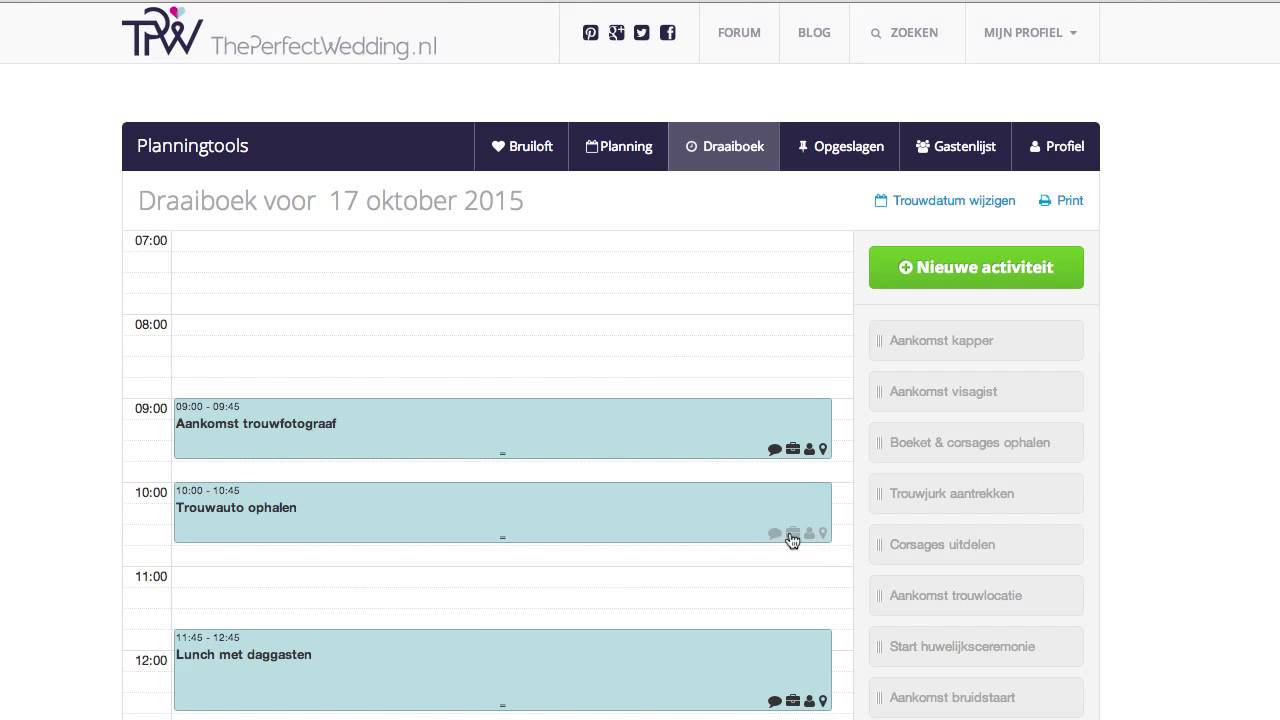Click the Lunch met daggasten event title
Image resolution: width=1280 pixels, height=720 pixels.
point(244,655)
